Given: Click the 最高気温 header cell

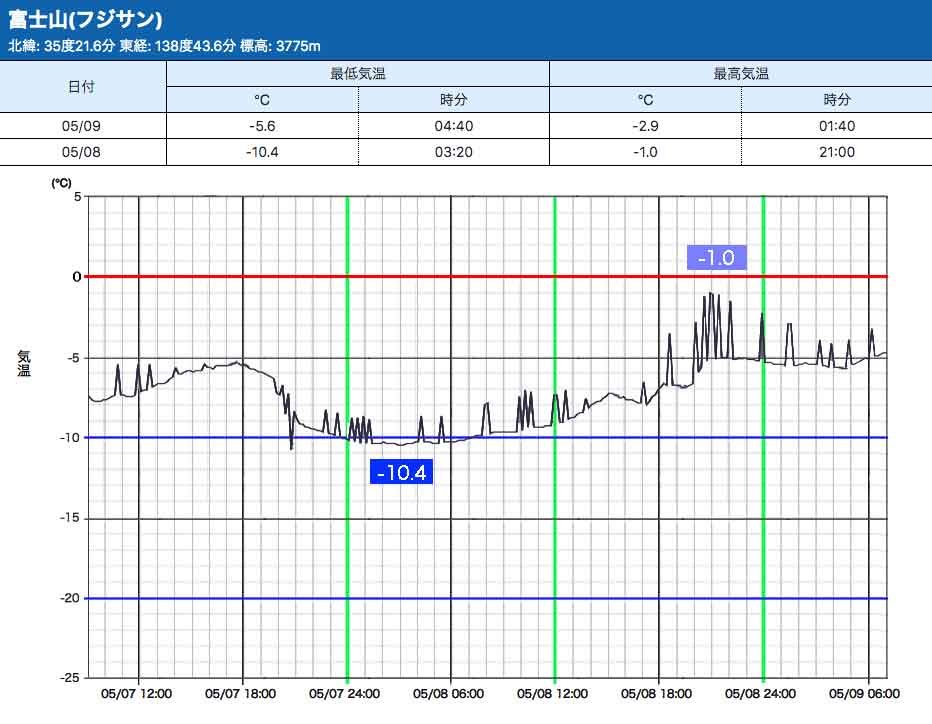Looking at the screenshot, I should pyautogui.click(x=741, y=74).
